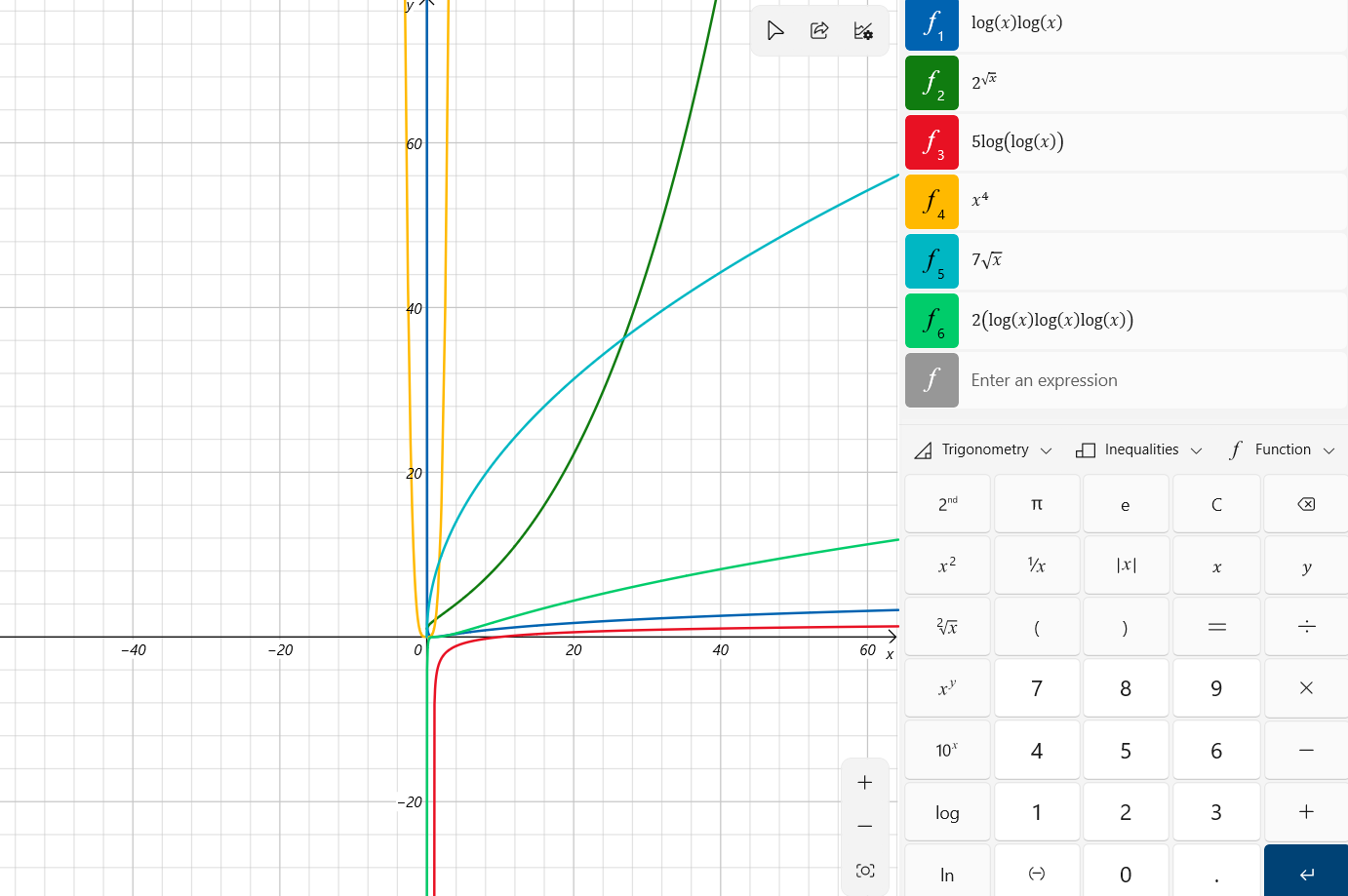Select the trace cursor tool
1348x896 pixels.
pos(775,31)
